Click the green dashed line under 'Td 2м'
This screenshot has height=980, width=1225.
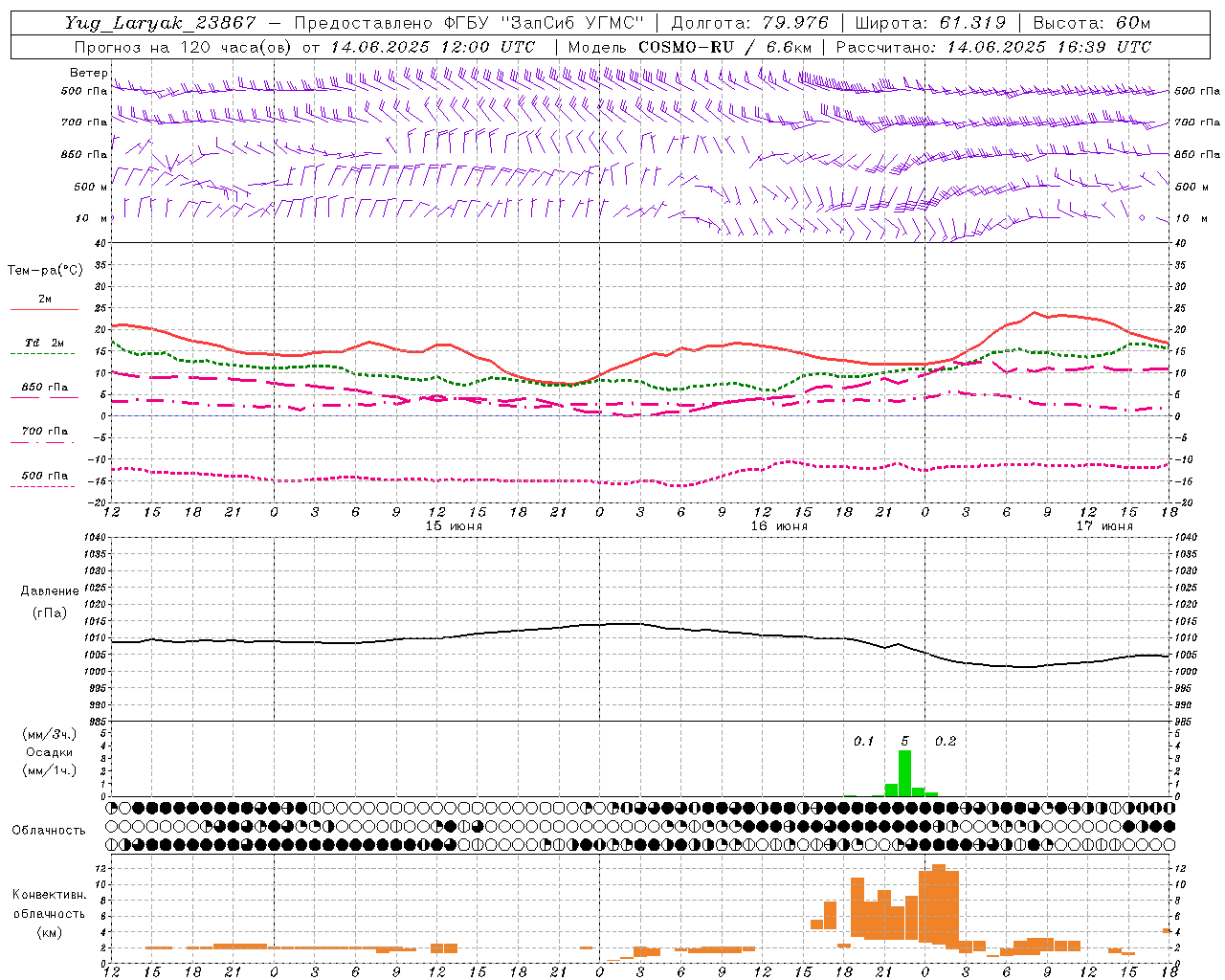42,354
